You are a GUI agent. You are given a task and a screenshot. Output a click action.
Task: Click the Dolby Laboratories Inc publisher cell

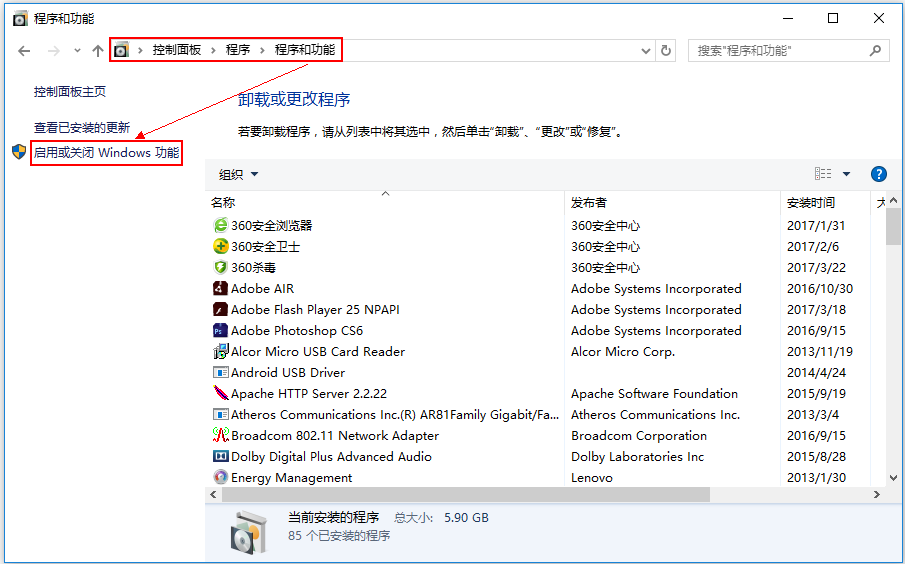(637, 457)
